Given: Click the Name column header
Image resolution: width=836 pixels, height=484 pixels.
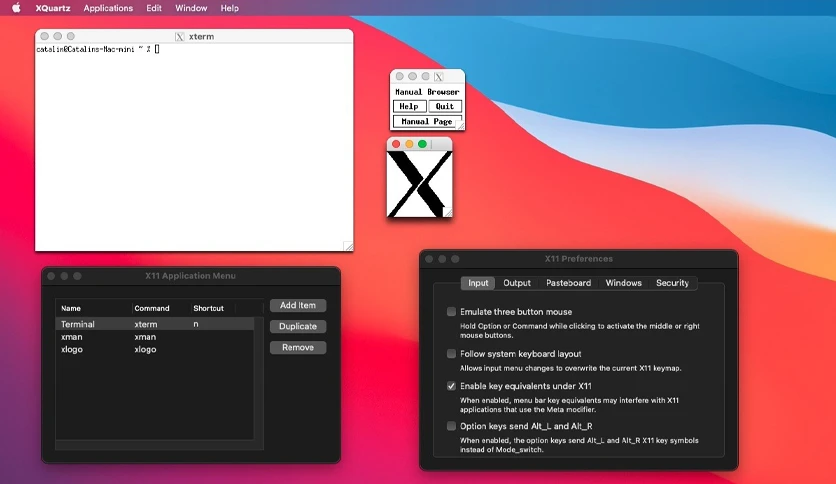Looking at the screenshot, I should pos(71,308).
